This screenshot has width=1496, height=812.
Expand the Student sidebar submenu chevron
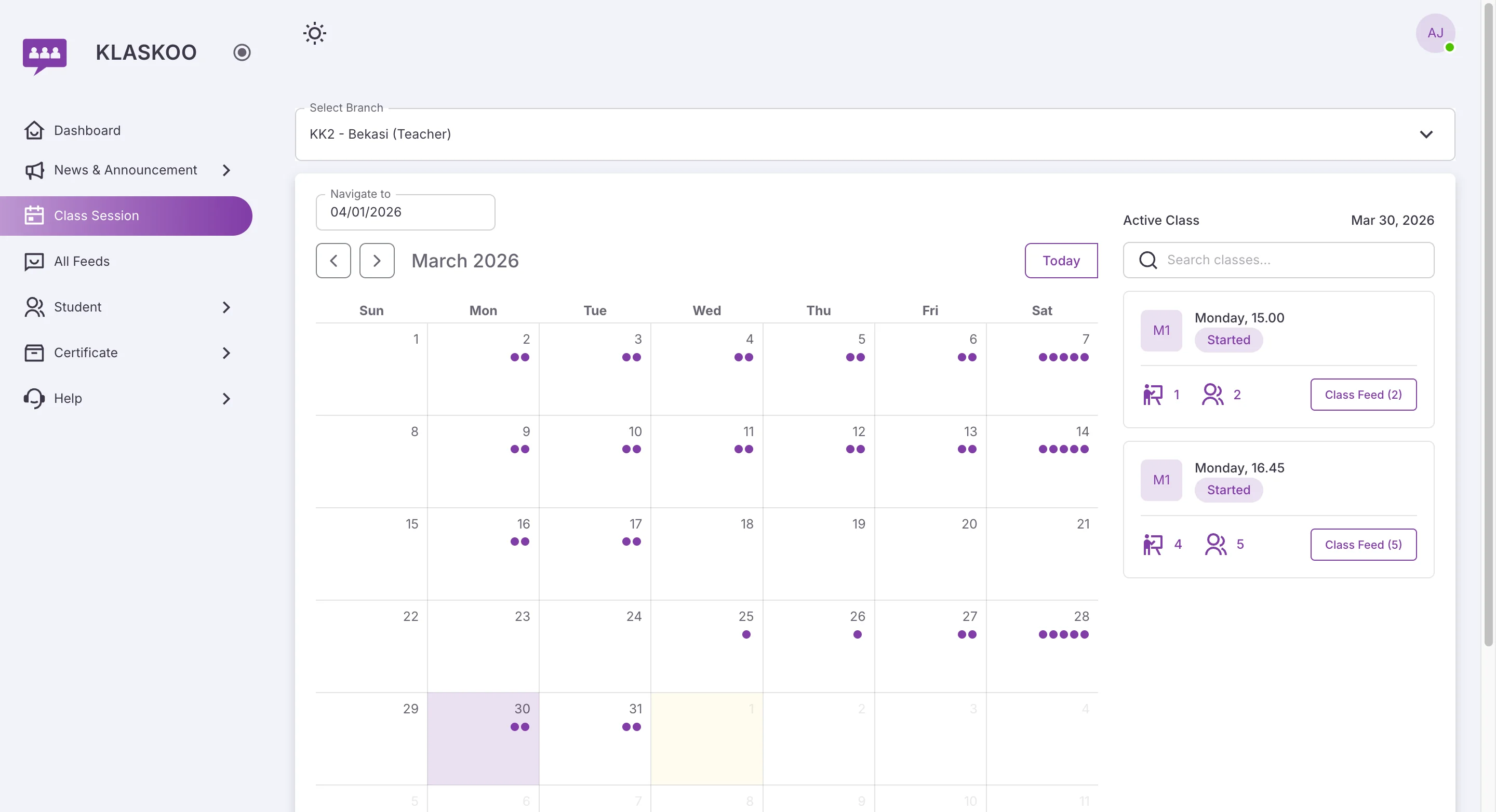click(x=226, y=307)
